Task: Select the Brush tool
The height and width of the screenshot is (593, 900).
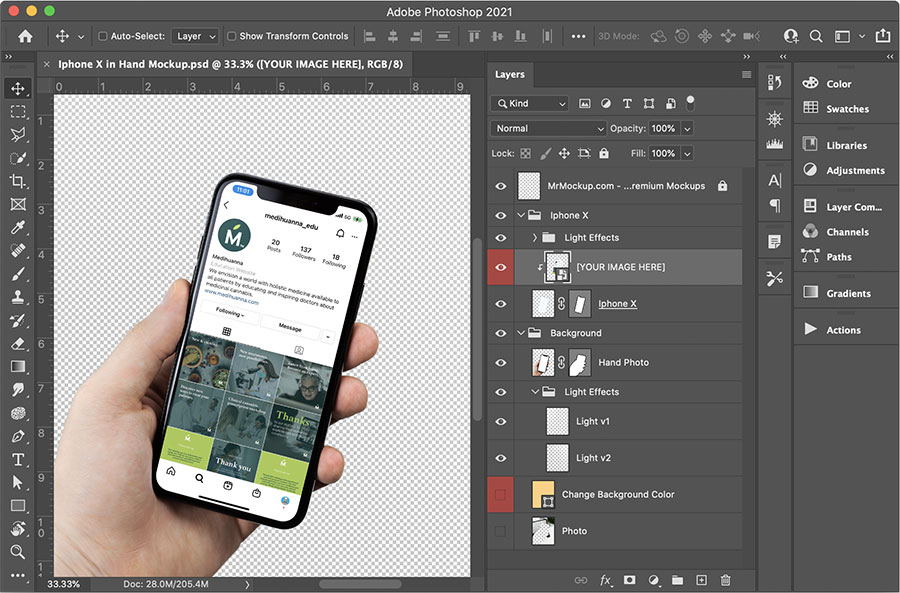Action: click(18, 274)
